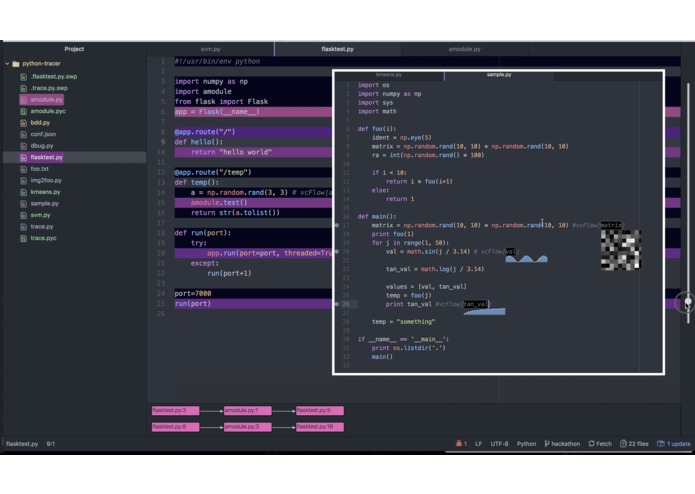Click the file icon beside amodule.pyc

23,111
